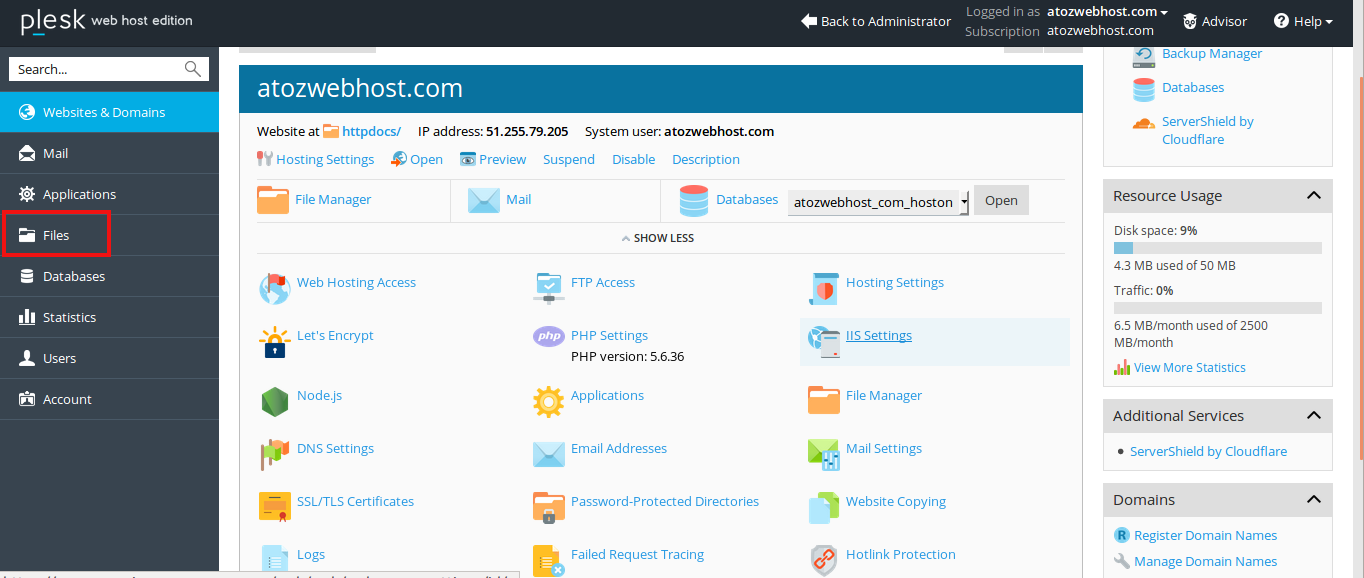Click the Disable link
Screen dimensions: 1364x578
tap(634, 159)
